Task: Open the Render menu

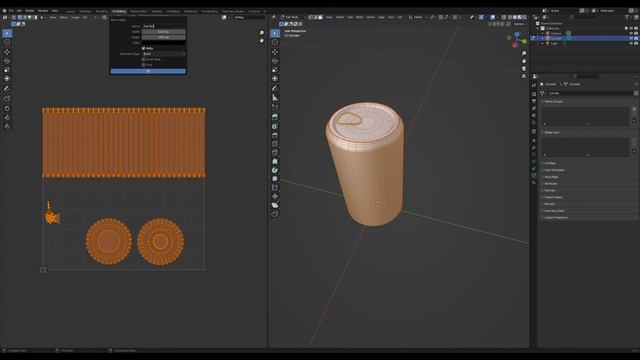Action: 30,11
